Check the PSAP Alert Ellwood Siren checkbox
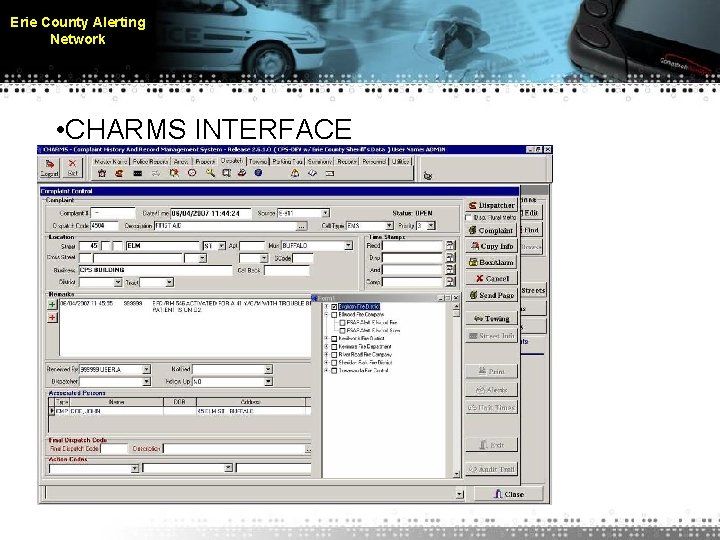This screenshot has width=720, height=540. pos(342,331)
